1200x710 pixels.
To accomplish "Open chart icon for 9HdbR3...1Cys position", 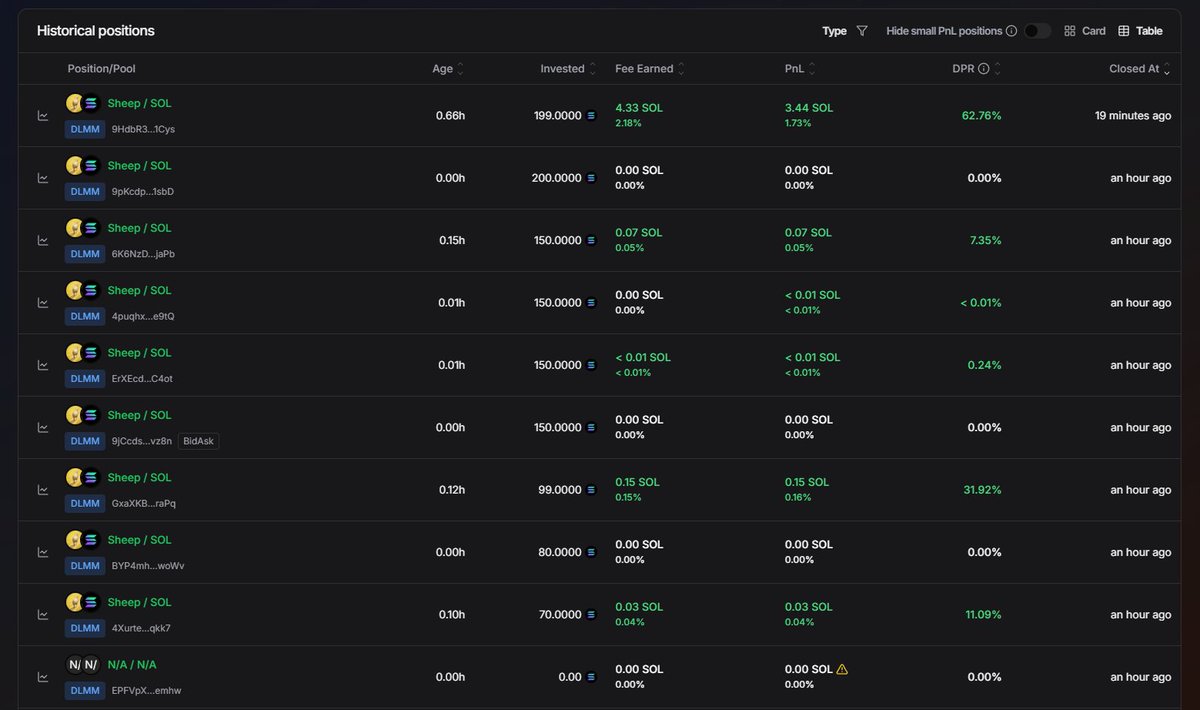I will click(43, 116).
